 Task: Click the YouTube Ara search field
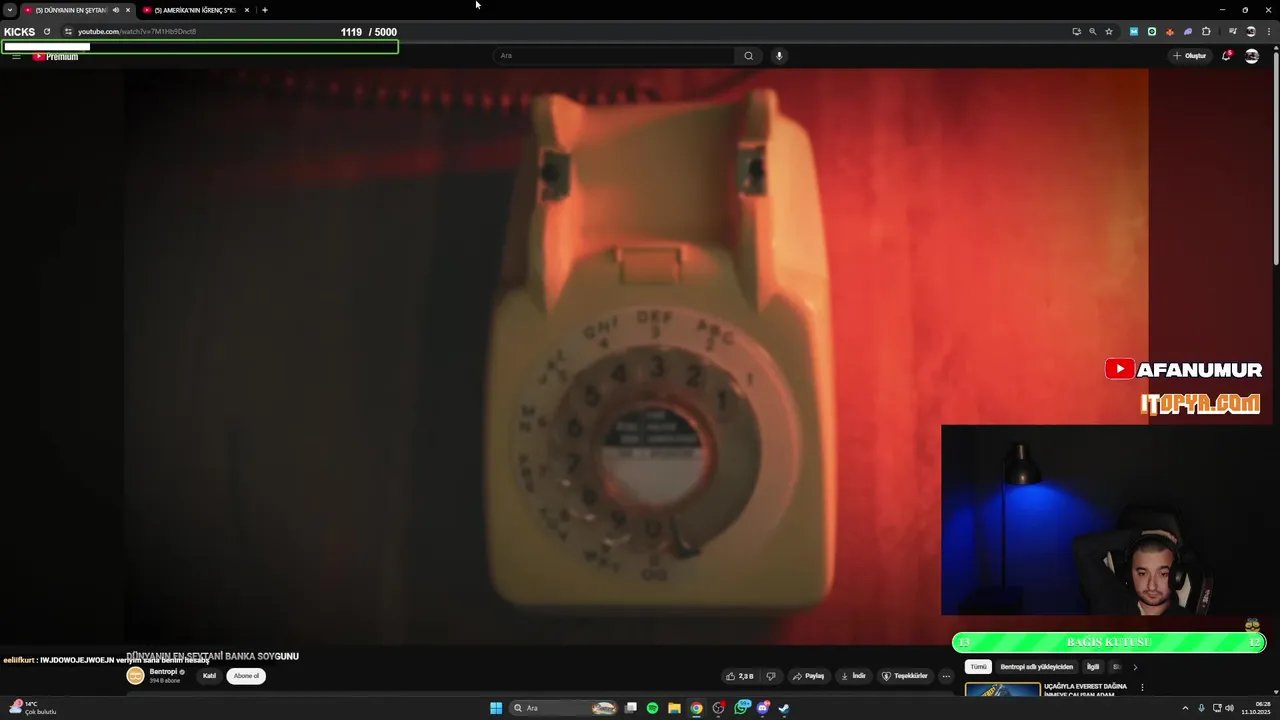coord(615,56)
